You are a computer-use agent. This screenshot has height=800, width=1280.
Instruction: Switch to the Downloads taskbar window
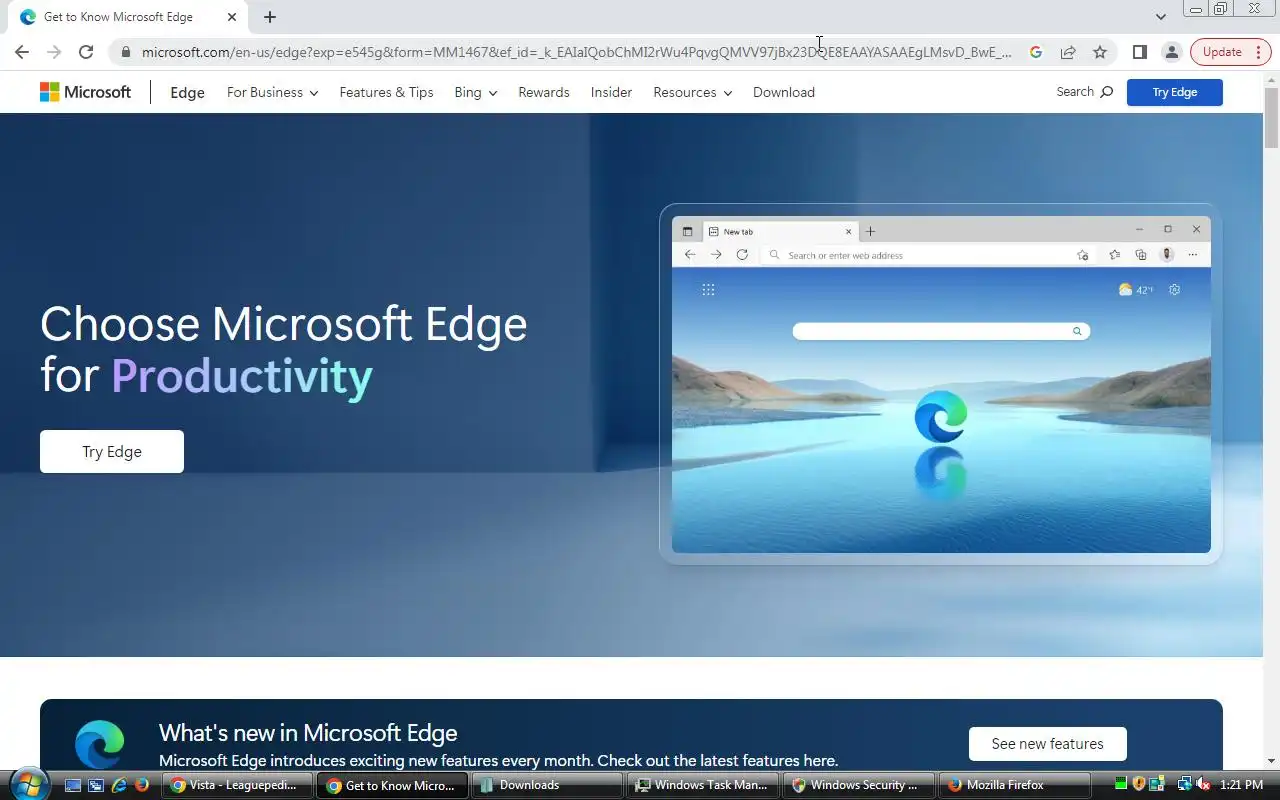click(545, 785)
